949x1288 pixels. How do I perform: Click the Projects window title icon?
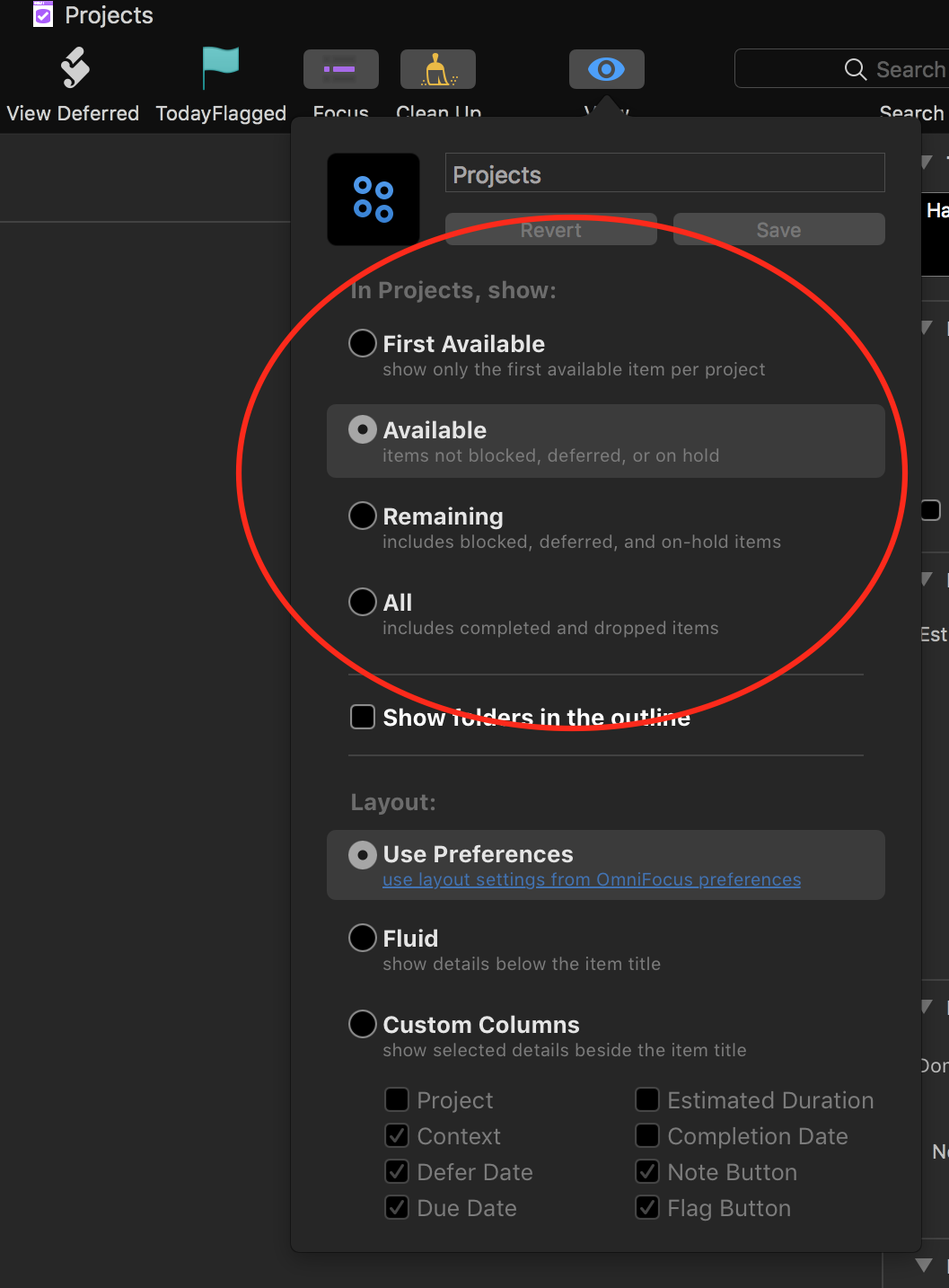pos(42,14)
